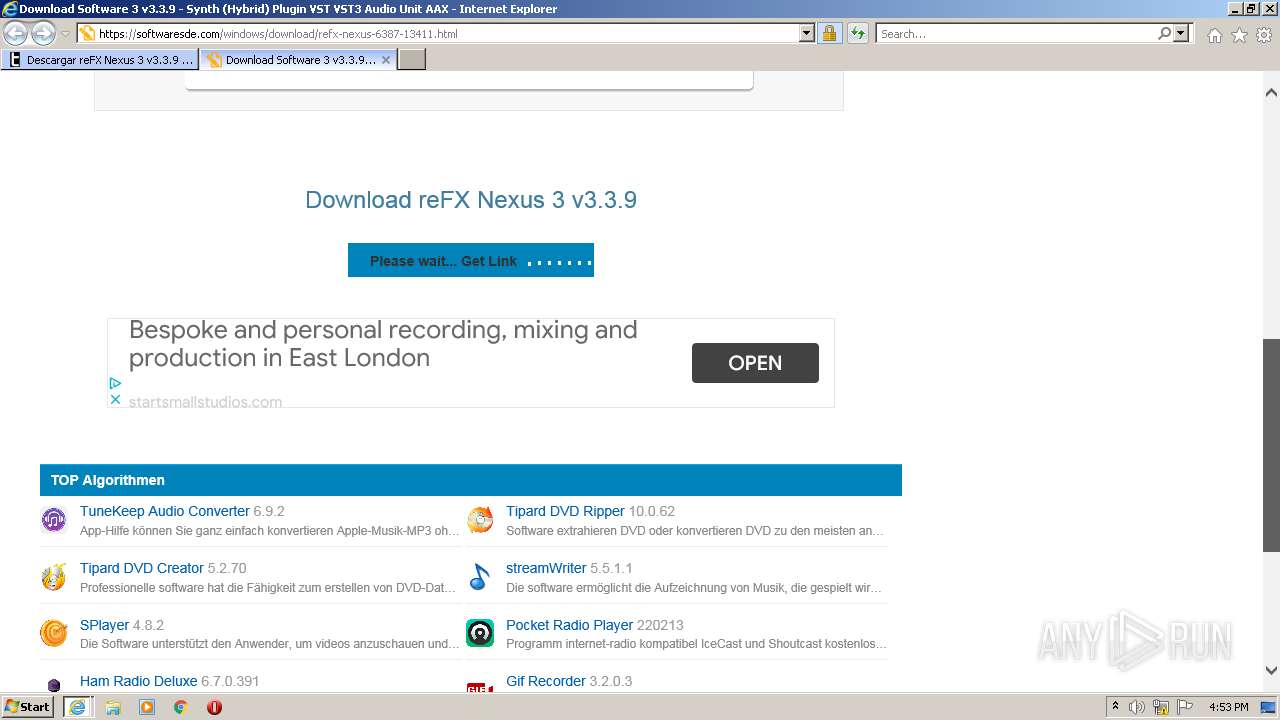Click the page vertical scrollbar thumb
This screenshot has width=1280, height=720.
(1271, 445)
